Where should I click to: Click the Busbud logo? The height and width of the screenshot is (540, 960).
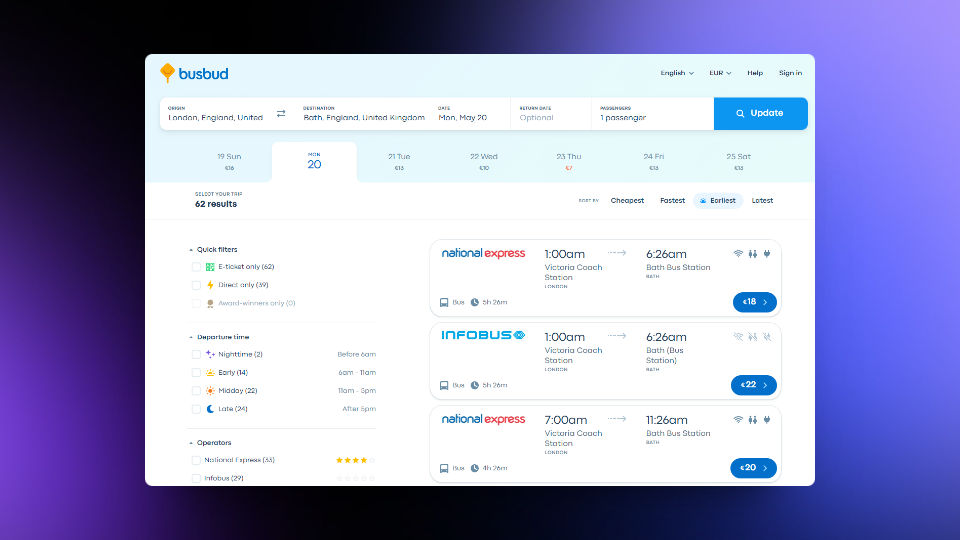194,73
